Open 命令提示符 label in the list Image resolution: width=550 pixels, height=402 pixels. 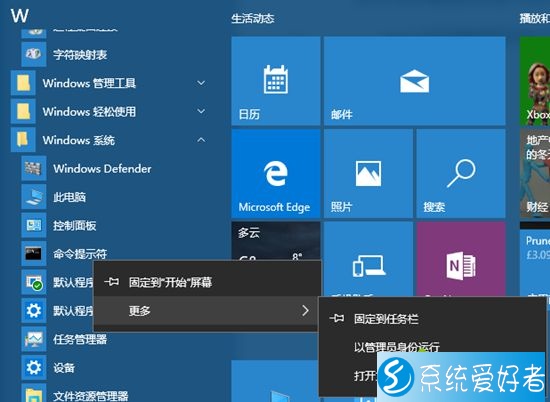(x=80, y=254)
